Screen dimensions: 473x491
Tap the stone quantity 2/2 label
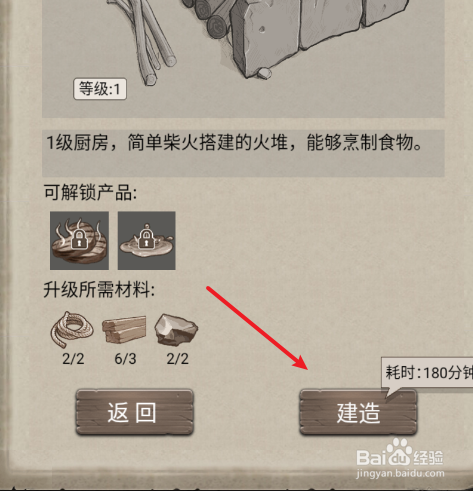[177, 359]
